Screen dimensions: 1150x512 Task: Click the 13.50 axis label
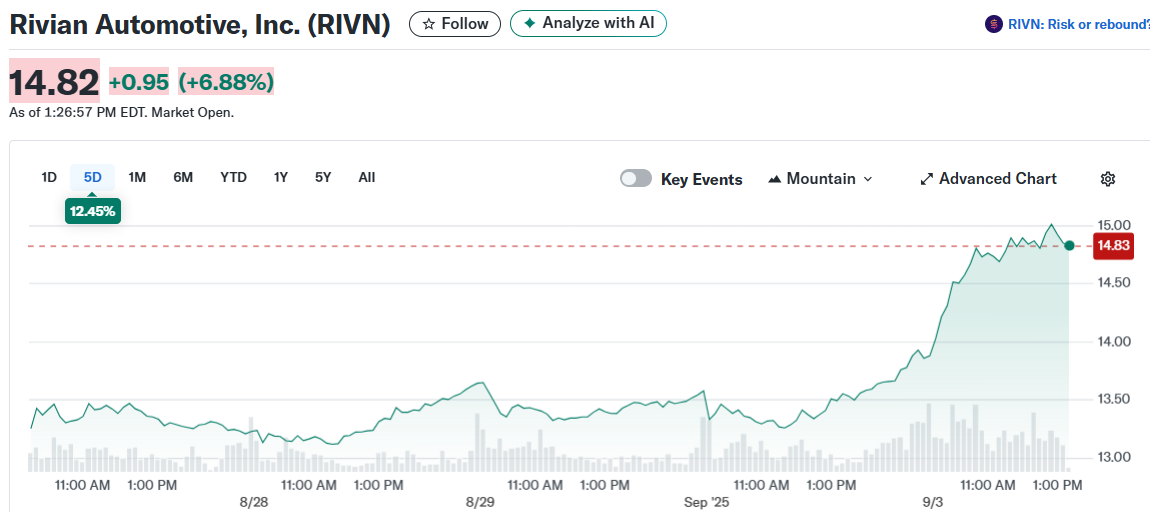[1113, 399]
